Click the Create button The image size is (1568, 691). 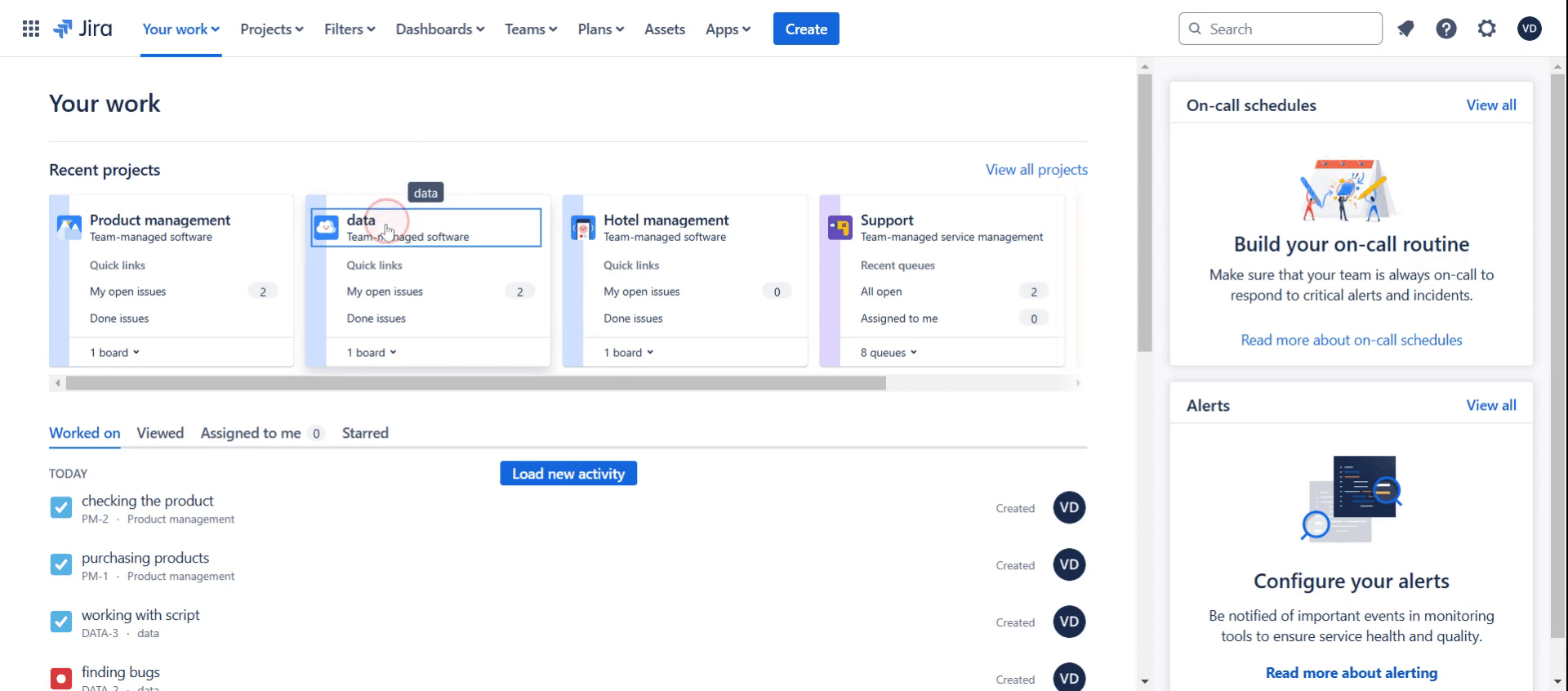pos(806,29)
